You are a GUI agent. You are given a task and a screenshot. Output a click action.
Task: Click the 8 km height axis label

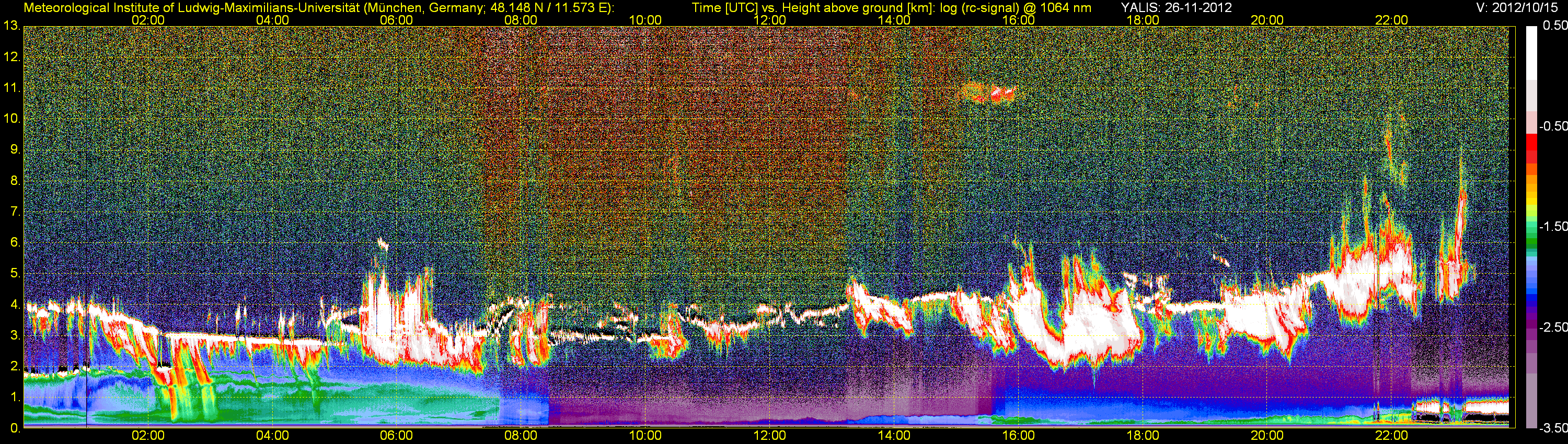(x=15, y=181)
